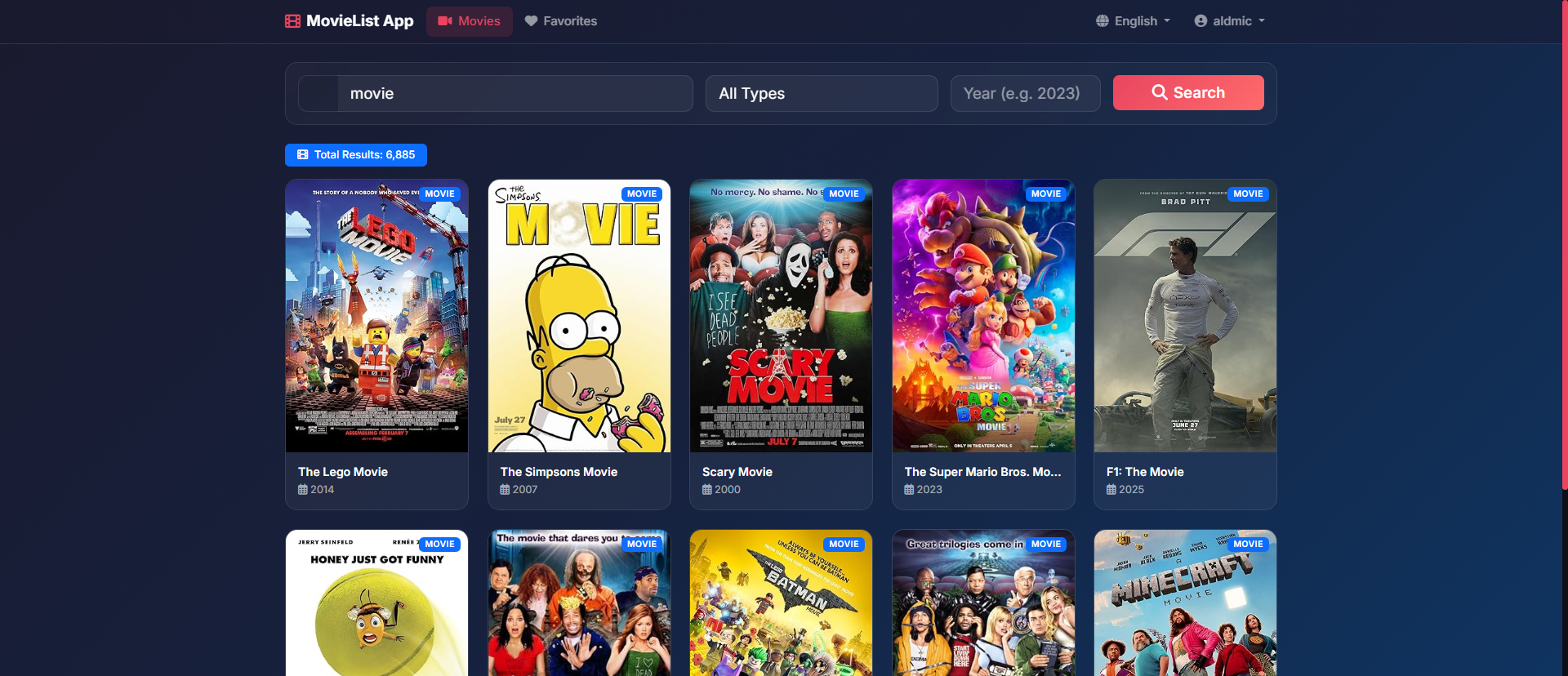1568x676 pixels.
Task: Click the page vertical scrollbar
Action: (1564, 245)
